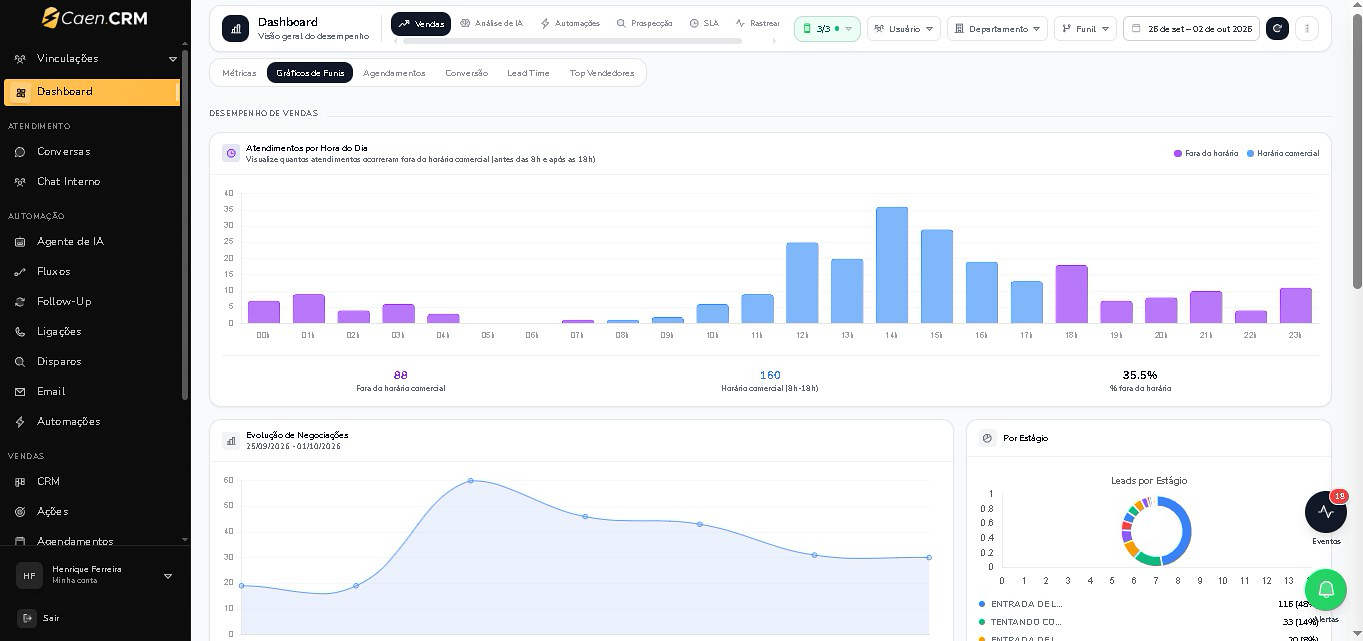Click the calendar icon in date range field
This screenshot has height=641, width=1363.
[1136, 29]
